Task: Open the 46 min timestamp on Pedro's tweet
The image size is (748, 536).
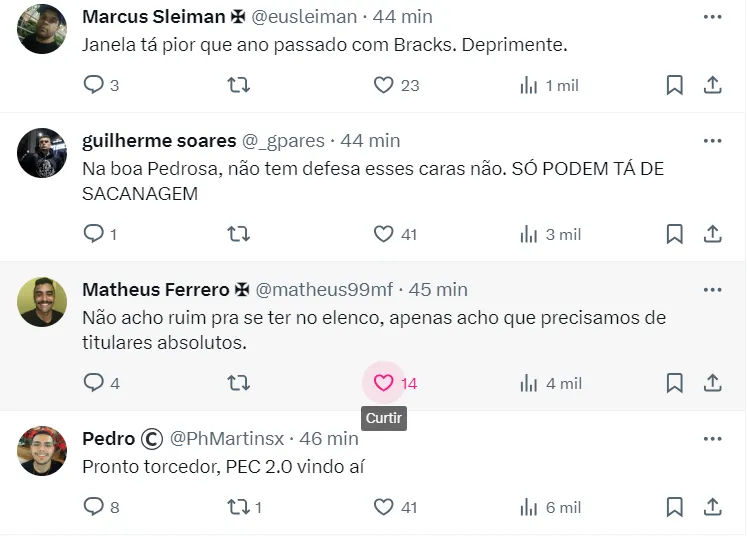Action: click(x=328, y=439)
